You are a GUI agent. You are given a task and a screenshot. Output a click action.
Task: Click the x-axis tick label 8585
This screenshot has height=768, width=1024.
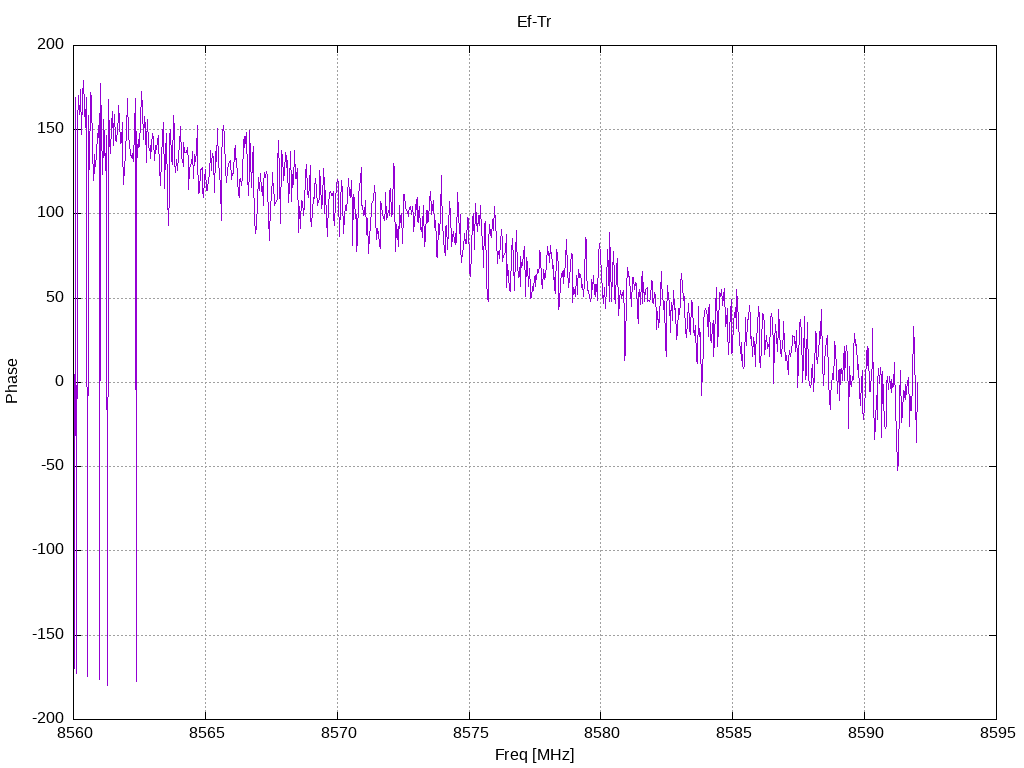(733, 733)
